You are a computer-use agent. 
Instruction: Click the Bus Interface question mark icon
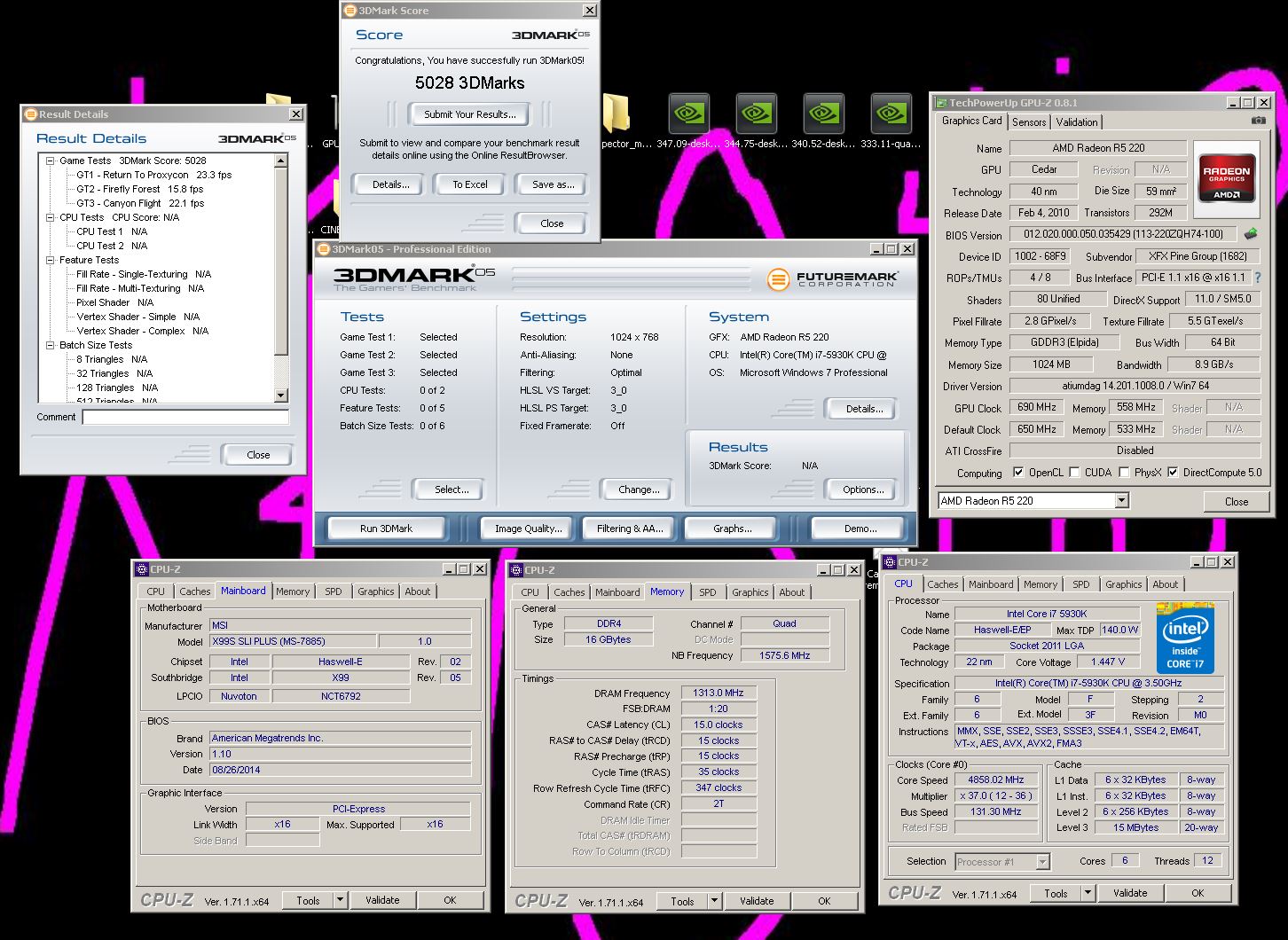click(1257, 278)
